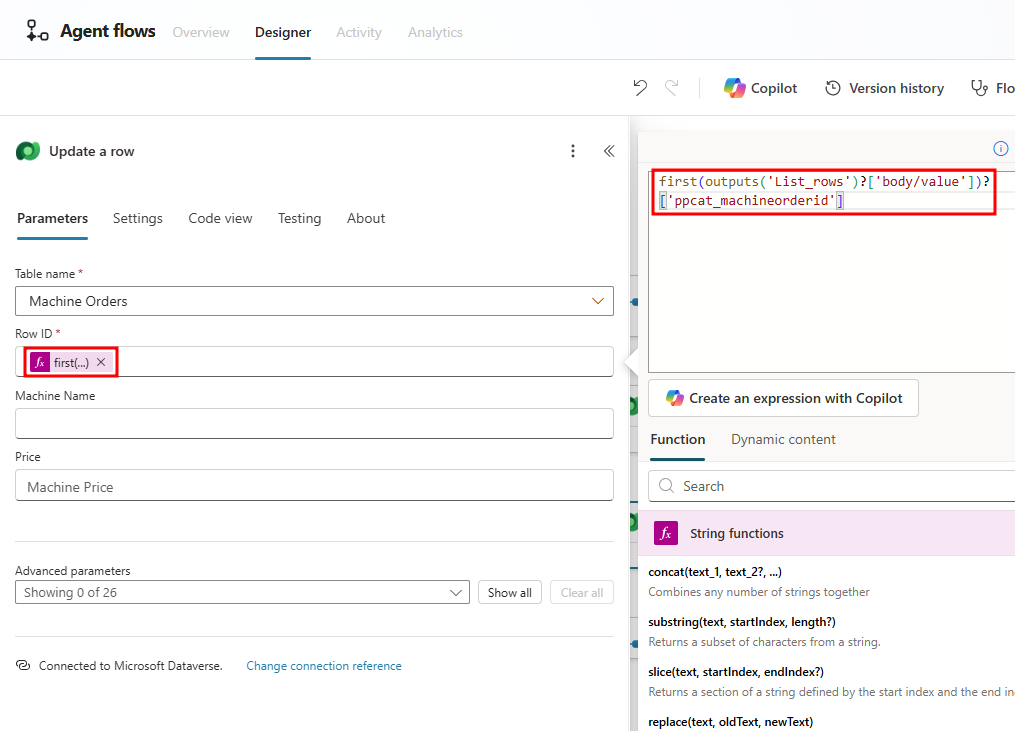The width and height of the screenshot is (1015, 731).
Task: Switch to the Overview tab
Action: 201,32
